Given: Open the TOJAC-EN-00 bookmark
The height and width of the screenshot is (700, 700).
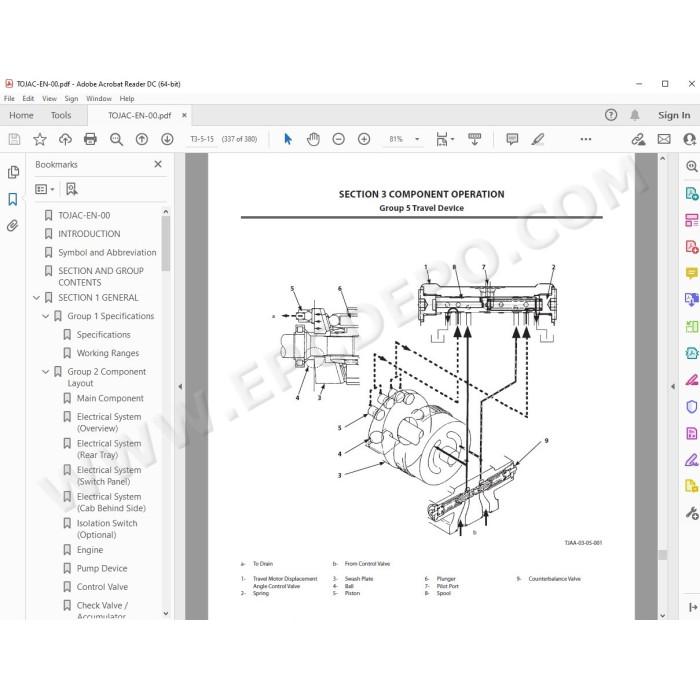Looking at the screenshot, I should 84,215.
